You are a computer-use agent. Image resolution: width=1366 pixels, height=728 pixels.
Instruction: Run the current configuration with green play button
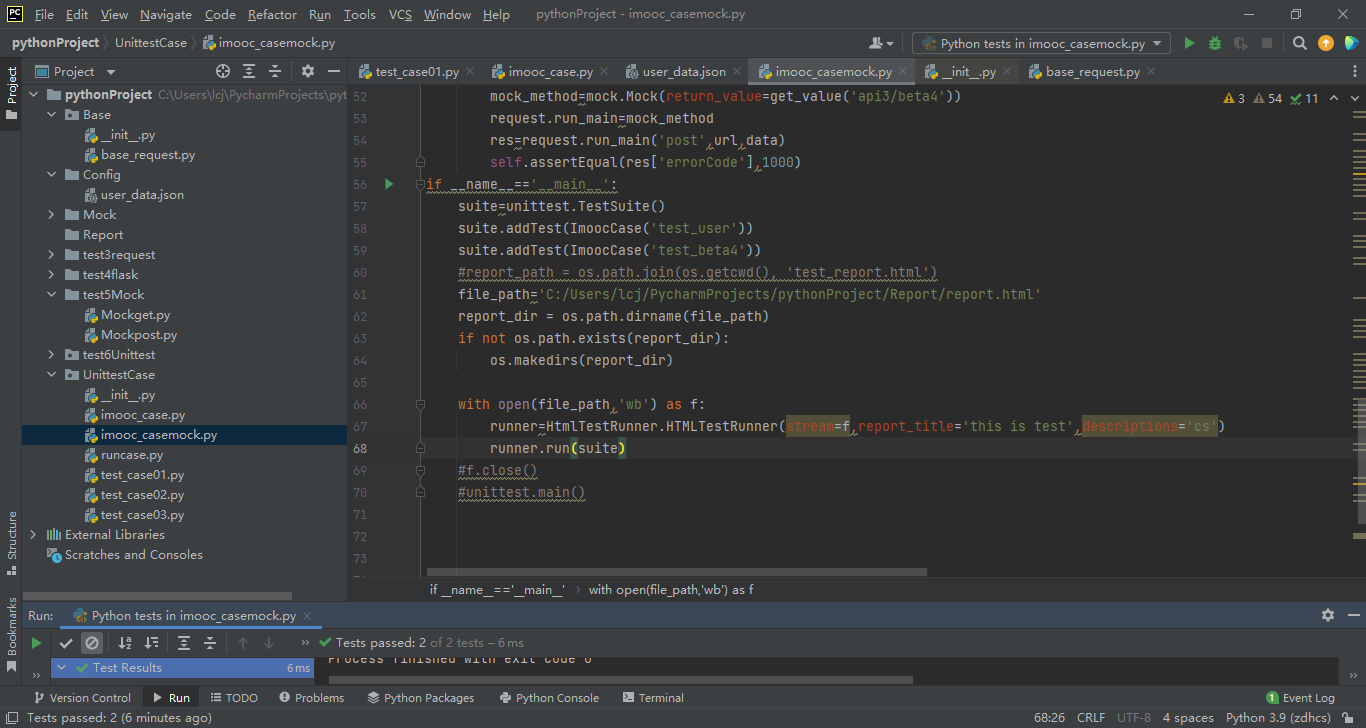coord(1189,43)
